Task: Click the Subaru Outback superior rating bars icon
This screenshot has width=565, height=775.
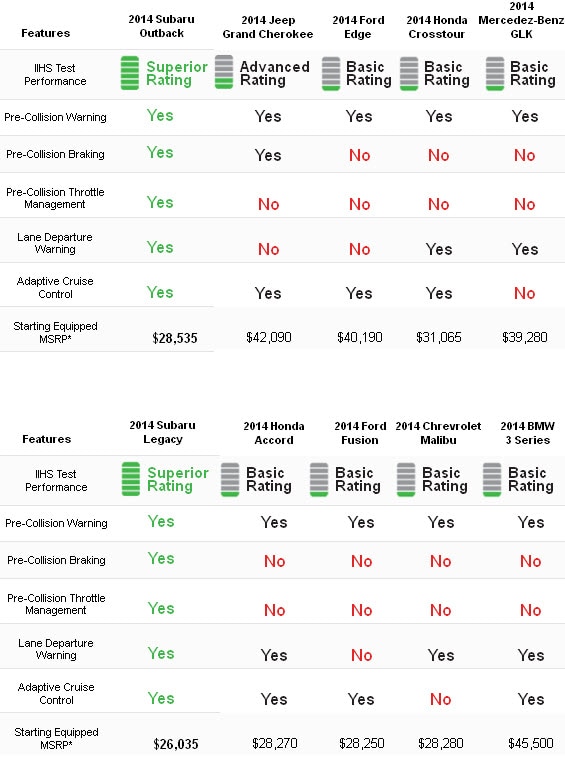Action: click(x=130, y=73)
